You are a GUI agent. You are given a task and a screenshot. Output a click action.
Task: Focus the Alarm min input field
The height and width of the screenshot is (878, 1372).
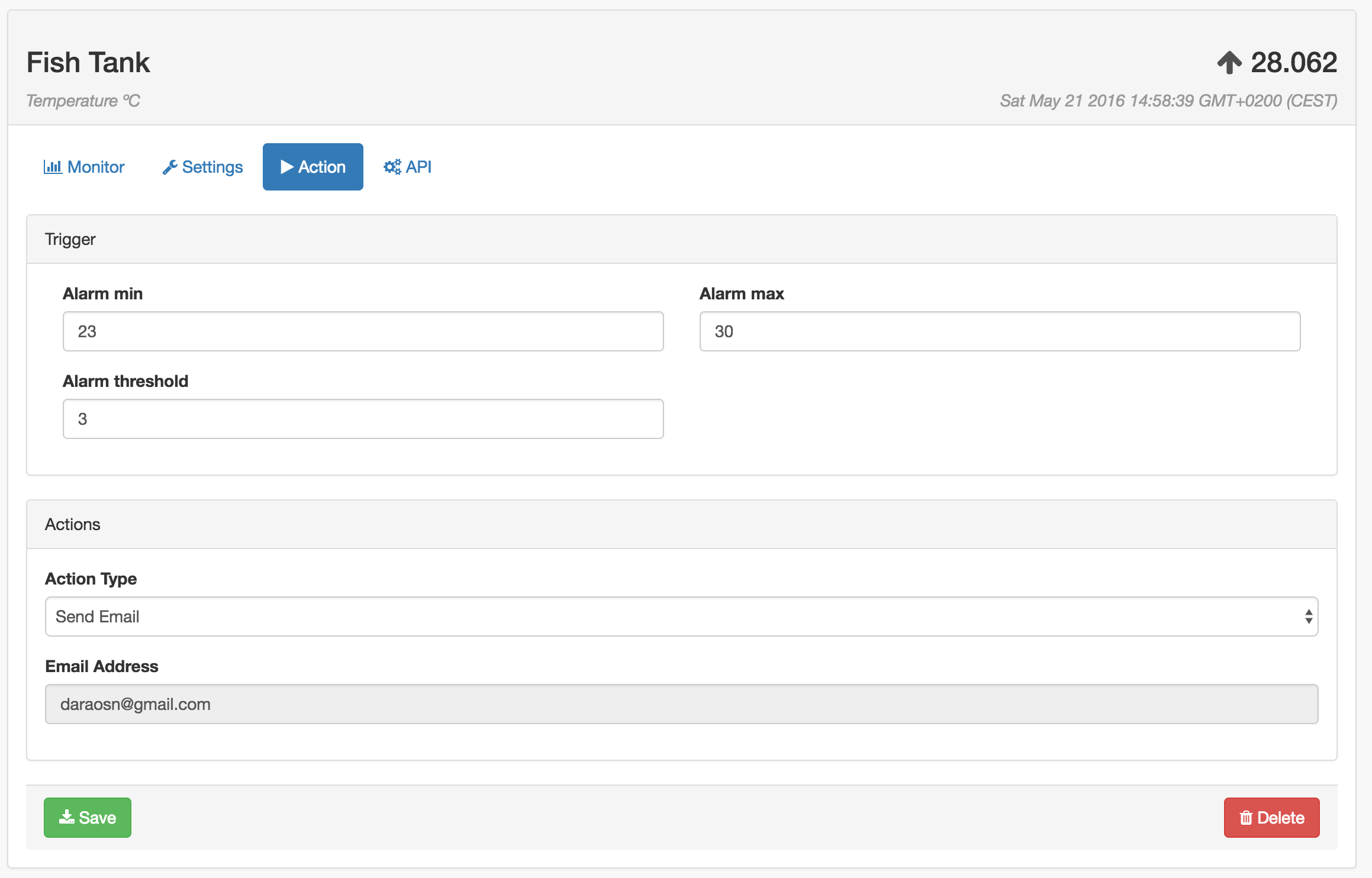[x=363, y=331]
